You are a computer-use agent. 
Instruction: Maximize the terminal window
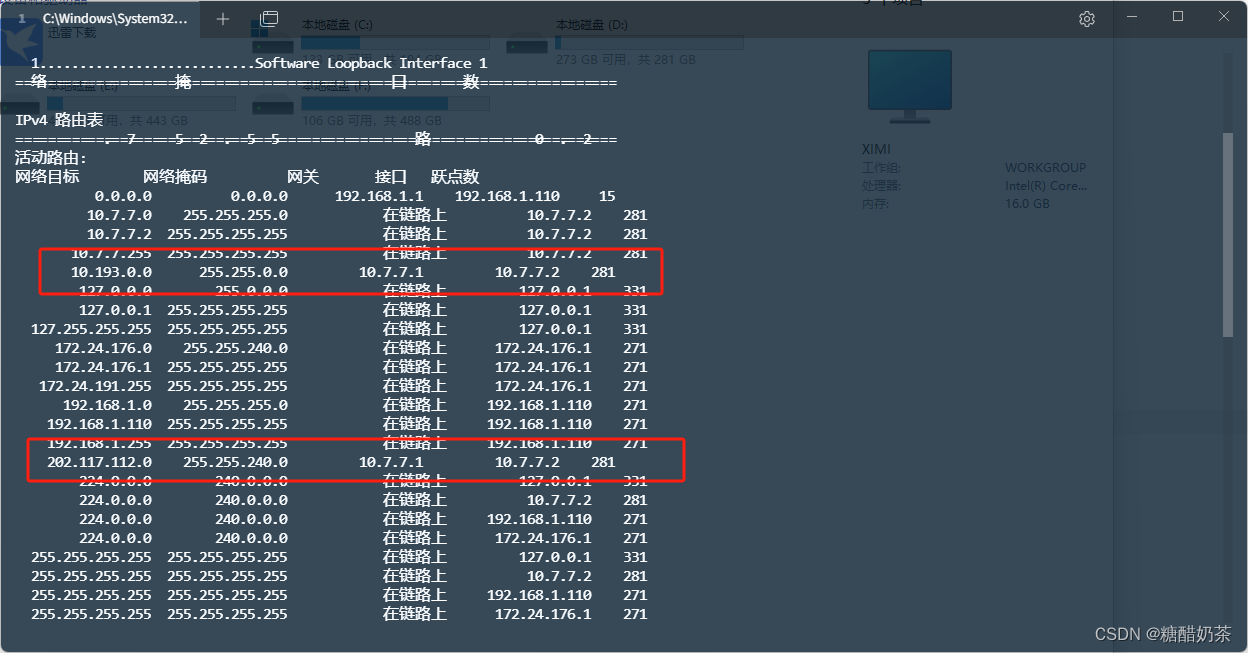[1178, 16]
